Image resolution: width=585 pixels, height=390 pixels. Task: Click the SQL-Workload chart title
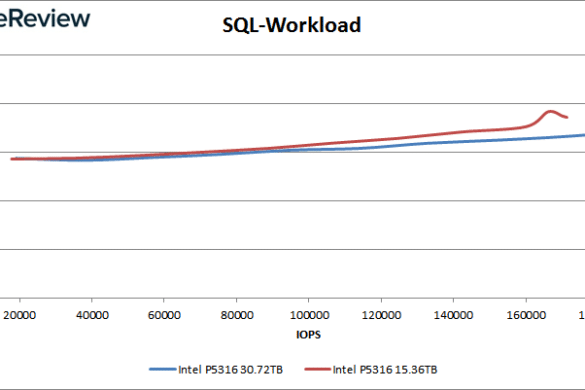point(291,25)
